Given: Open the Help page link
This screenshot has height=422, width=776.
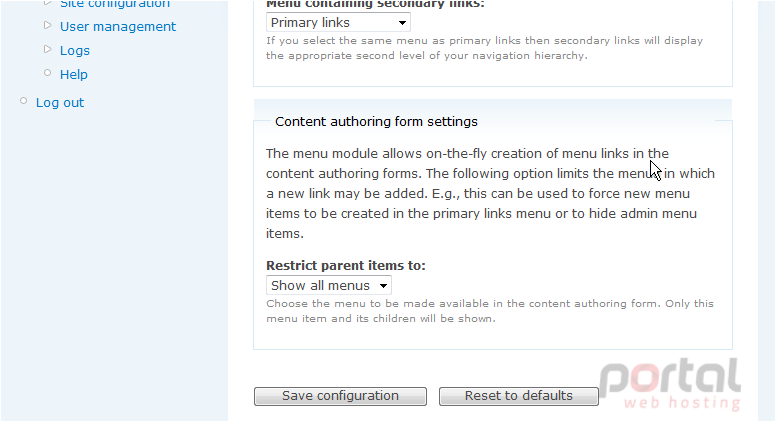Looking at the screenshot, I should pos(74,74).
